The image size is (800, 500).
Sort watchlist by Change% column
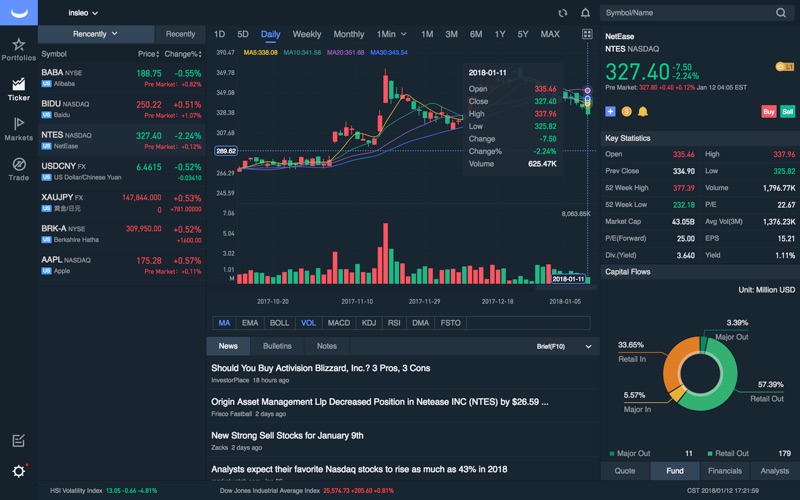[x=183, y=54]
